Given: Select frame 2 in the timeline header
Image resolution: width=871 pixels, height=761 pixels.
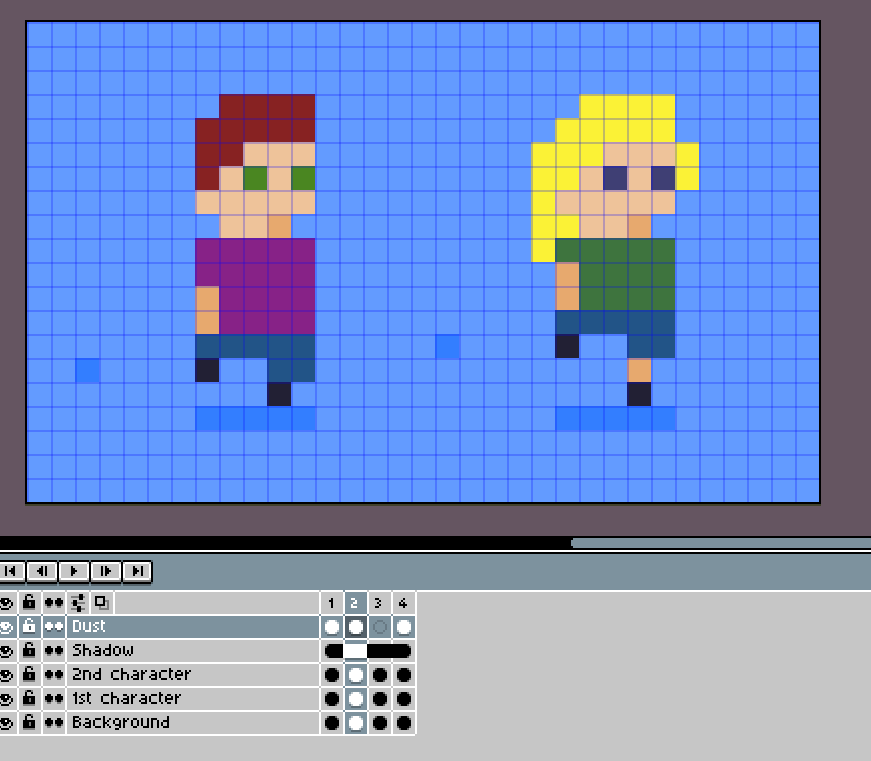Looking at the screenshot, I should pos(356,603).
